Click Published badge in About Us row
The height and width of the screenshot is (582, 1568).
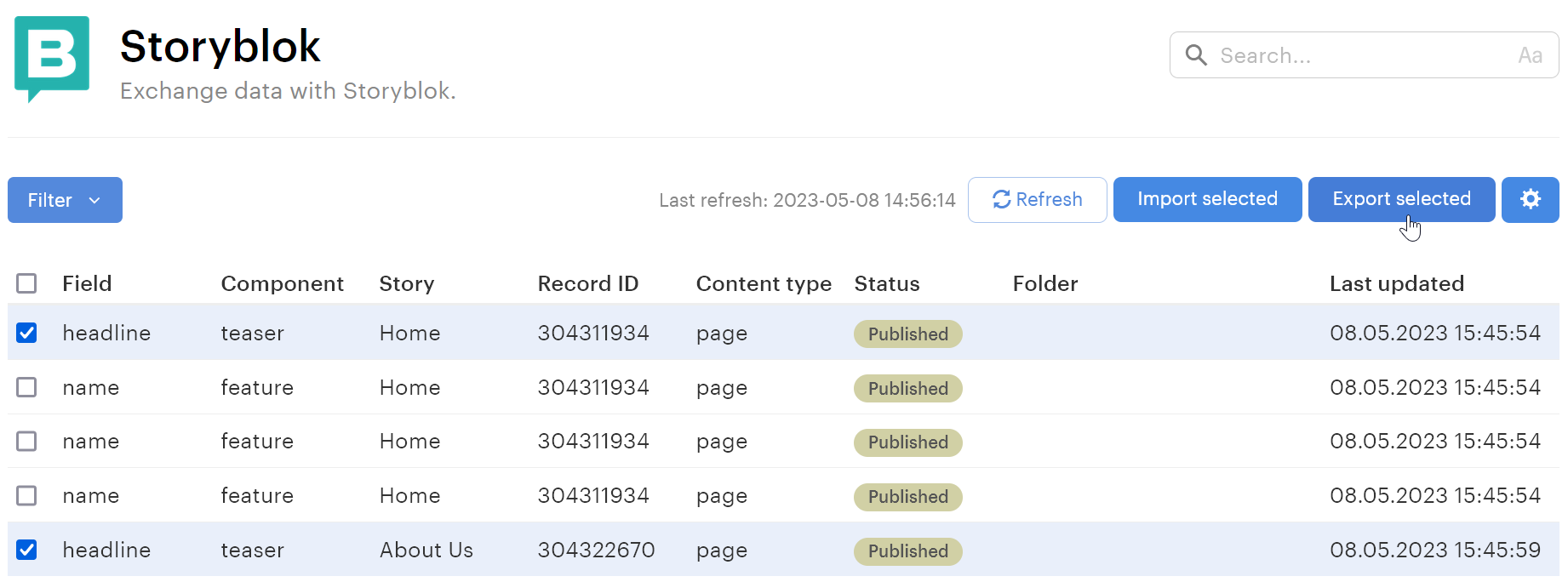[x=907, y=551]
